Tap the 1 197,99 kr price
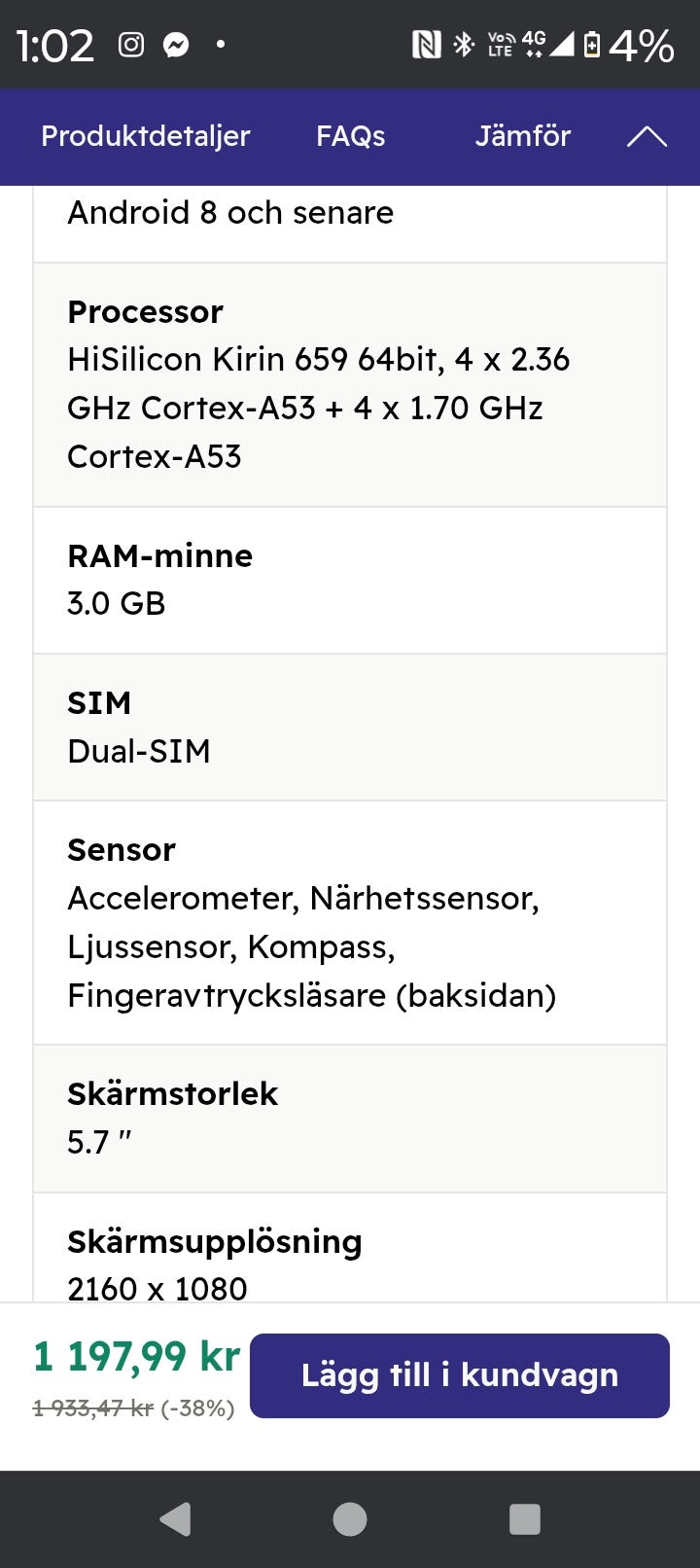700x1568 pixels. [136, 1356]
